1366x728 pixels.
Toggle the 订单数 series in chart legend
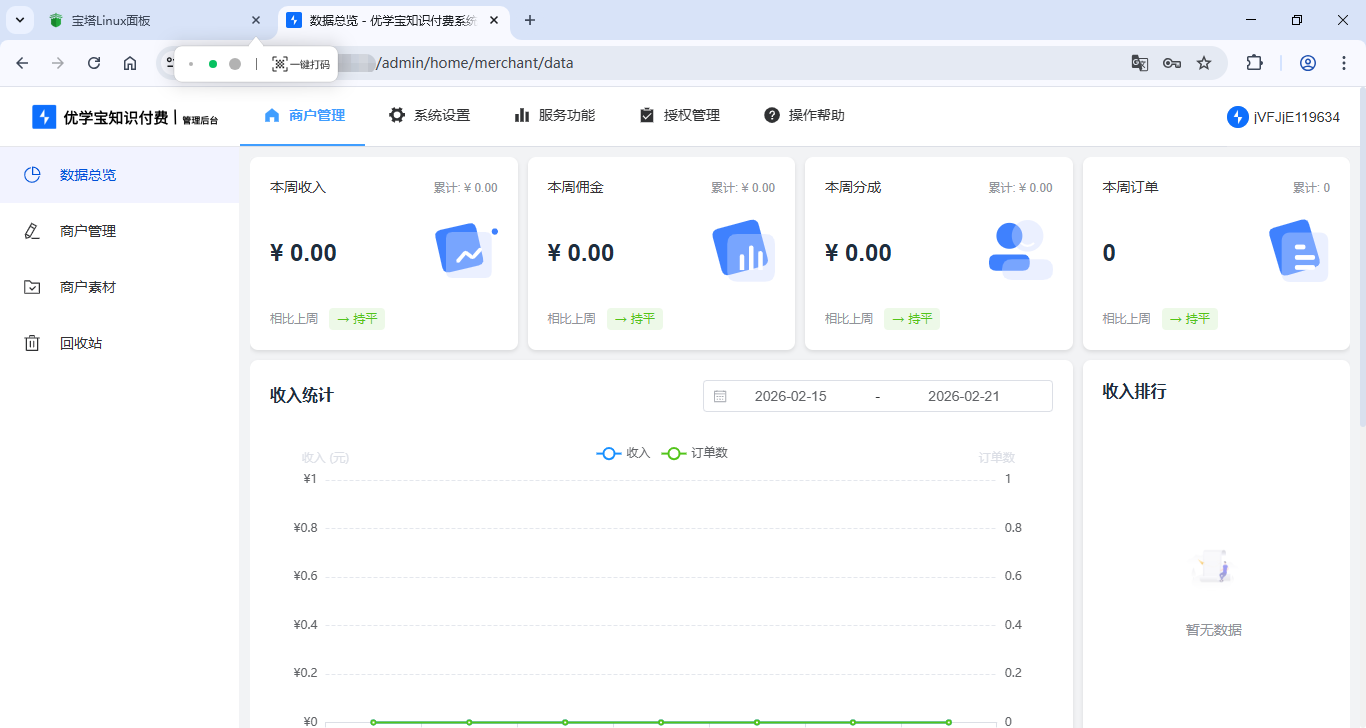pos(695,453)
